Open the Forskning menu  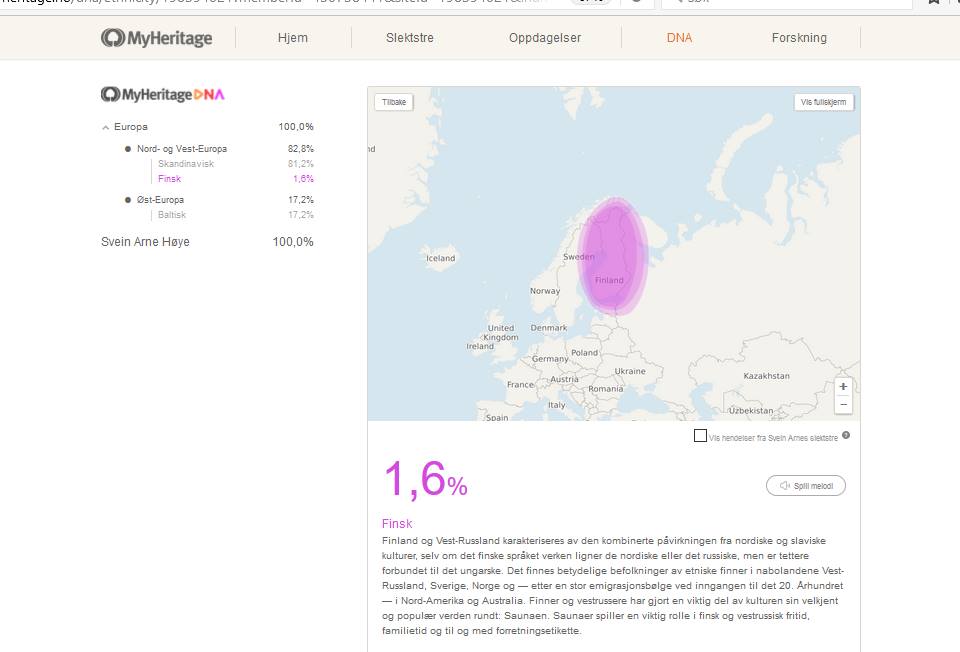pos(799,38)
